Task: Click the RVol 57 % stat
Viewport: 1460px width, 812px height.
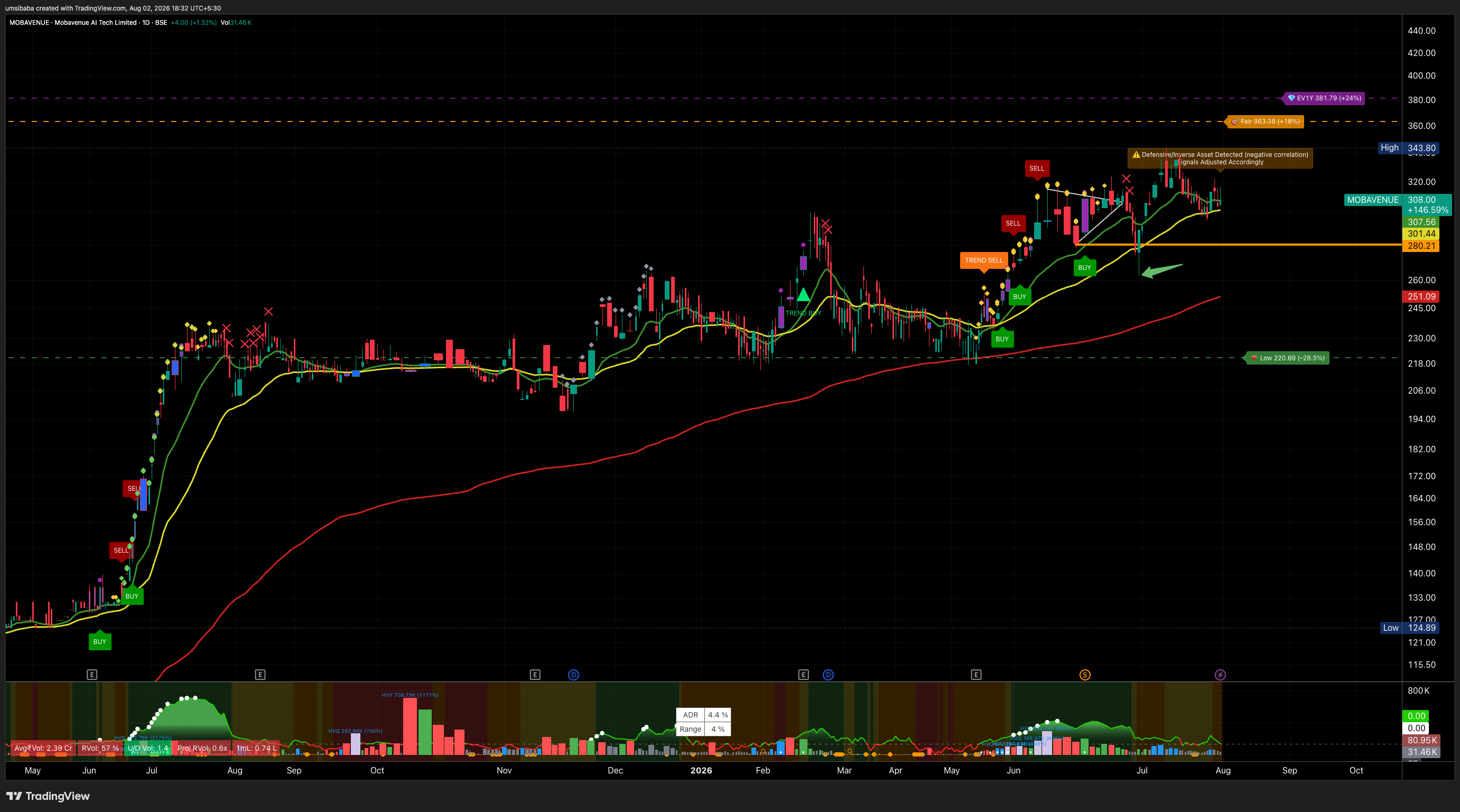Action: pyautogui.click(x=100, y=748)
